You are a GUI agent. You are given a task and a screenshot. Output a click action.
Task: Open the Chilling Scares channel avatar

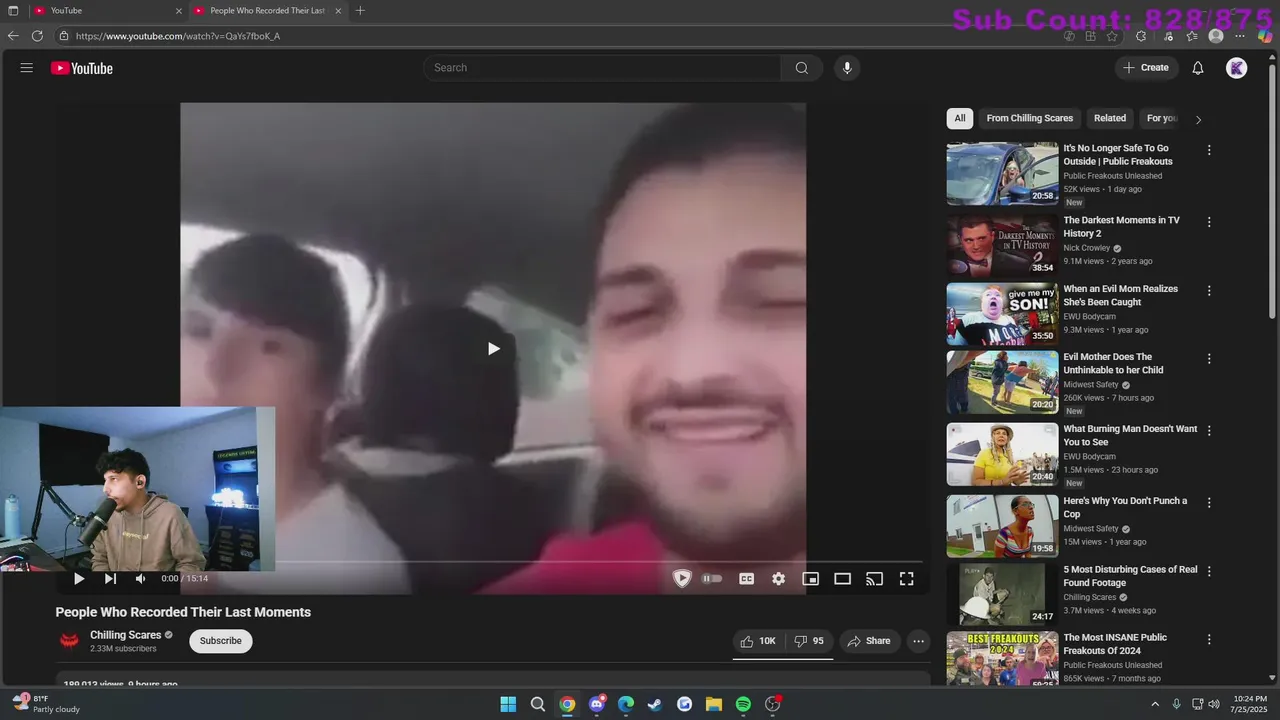69,641
